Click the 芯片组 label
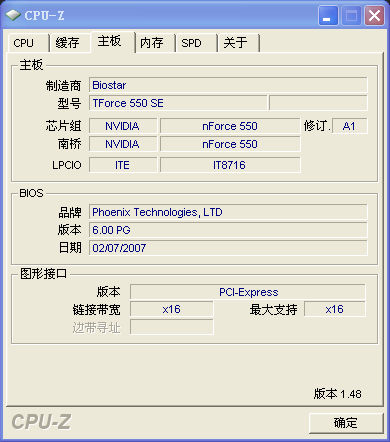Viewport: 390px width, 442px height. tap(63, 126)
